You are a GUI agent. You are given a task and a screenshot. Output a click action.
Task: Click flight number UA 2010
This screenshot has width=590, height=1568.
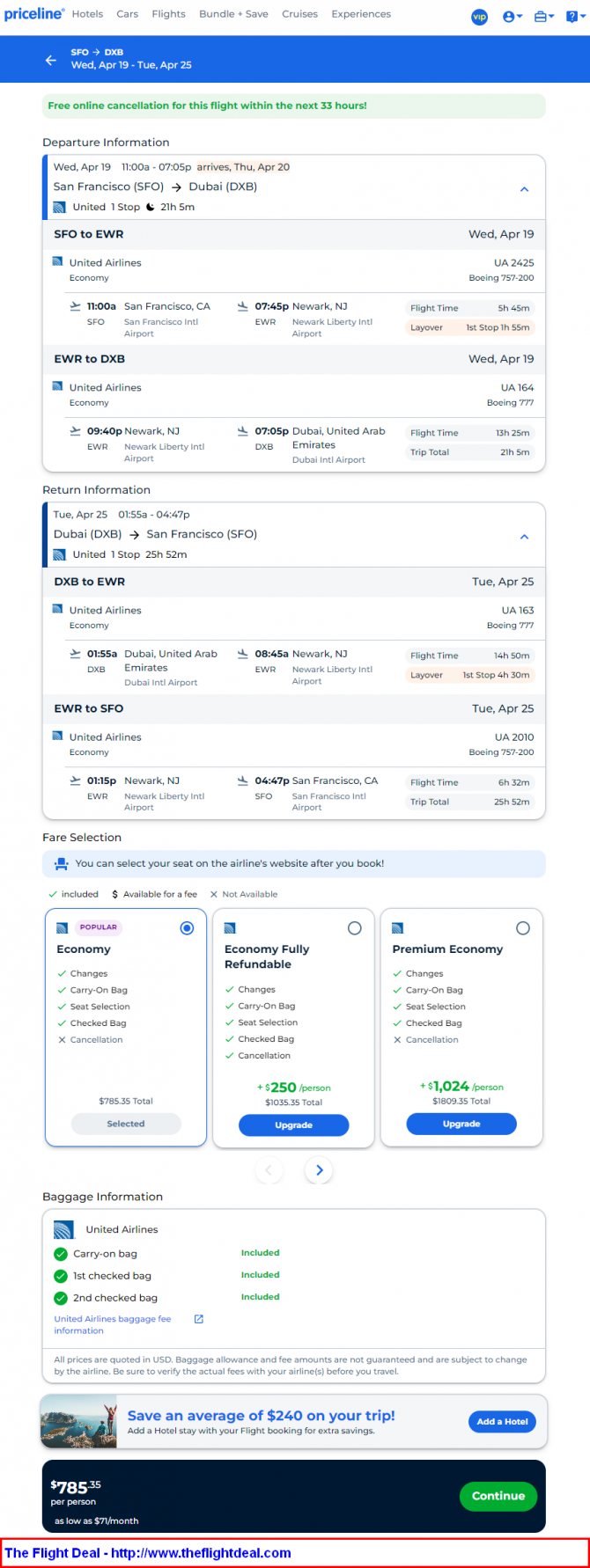click(x=514, y=737)
